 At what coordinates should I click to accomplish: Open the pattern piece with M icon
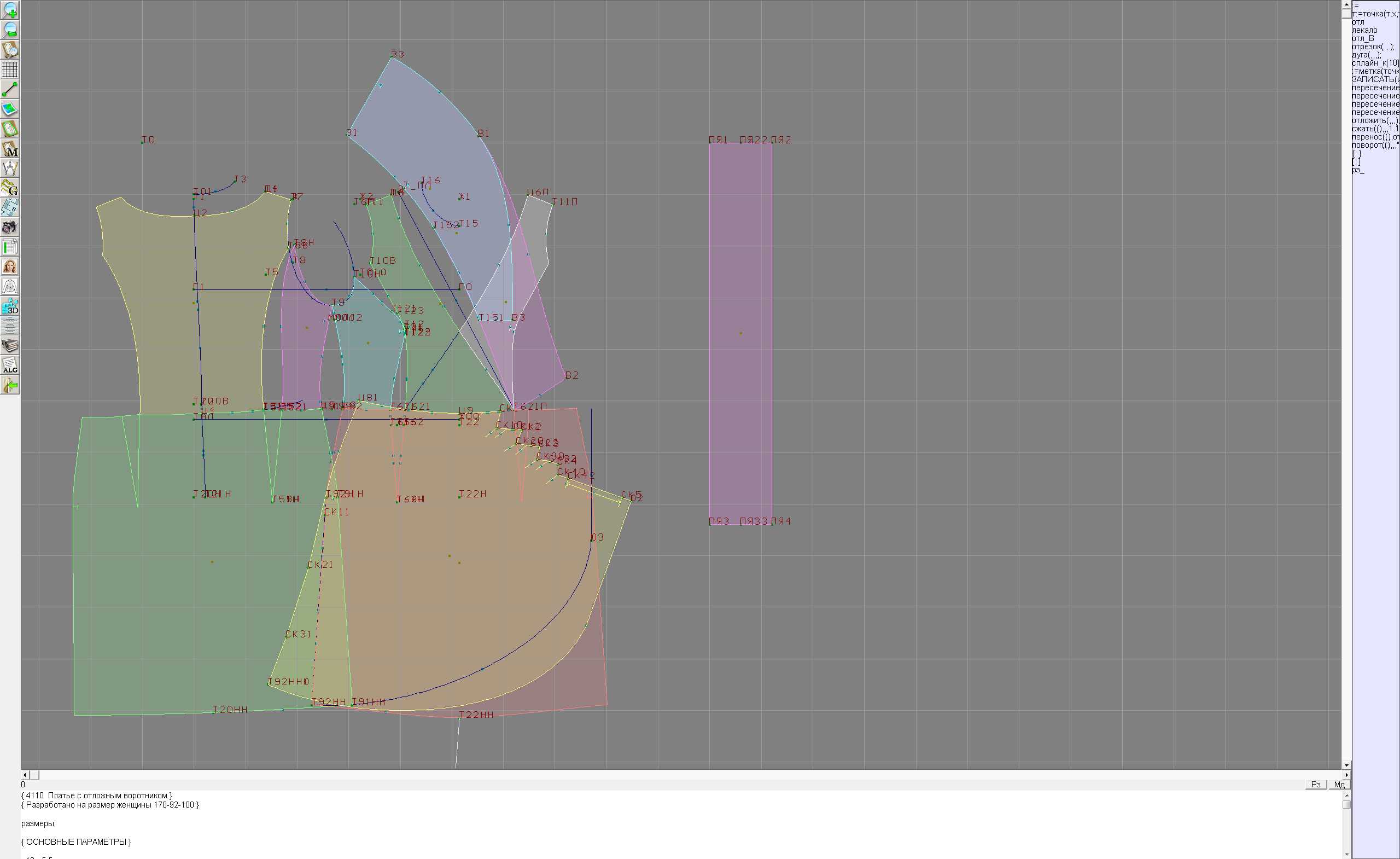pos(10,149)
